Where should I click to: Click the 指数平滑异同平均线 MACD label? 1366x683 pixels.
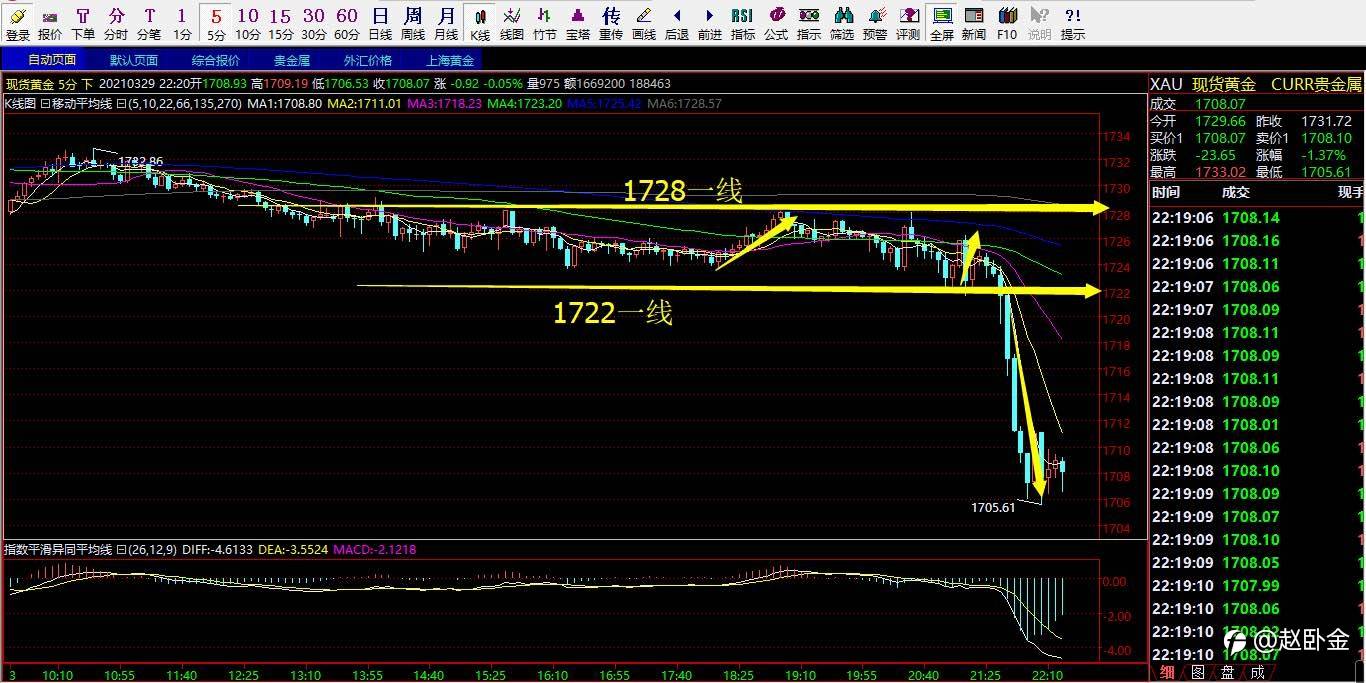tap(58, 550)
